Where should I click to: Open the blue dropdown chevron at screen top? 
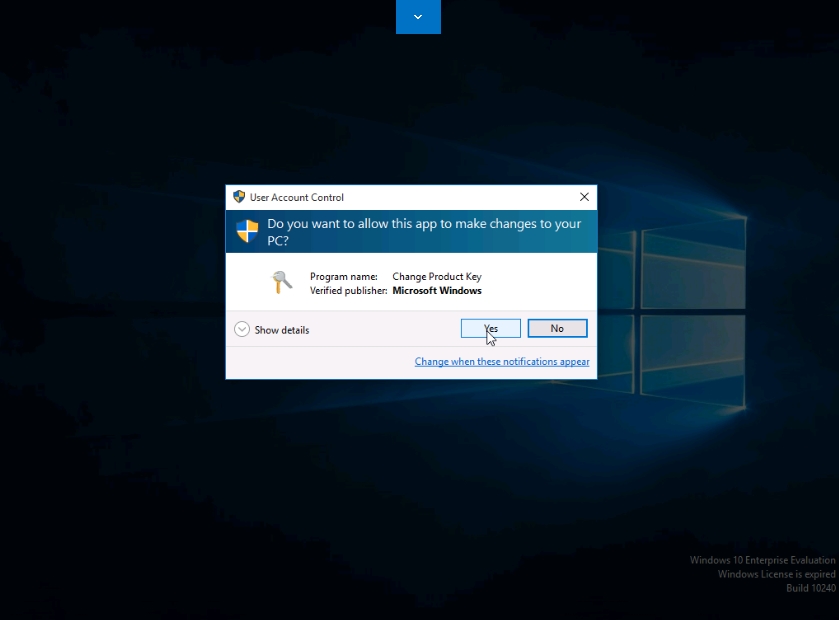pos(418,16)
